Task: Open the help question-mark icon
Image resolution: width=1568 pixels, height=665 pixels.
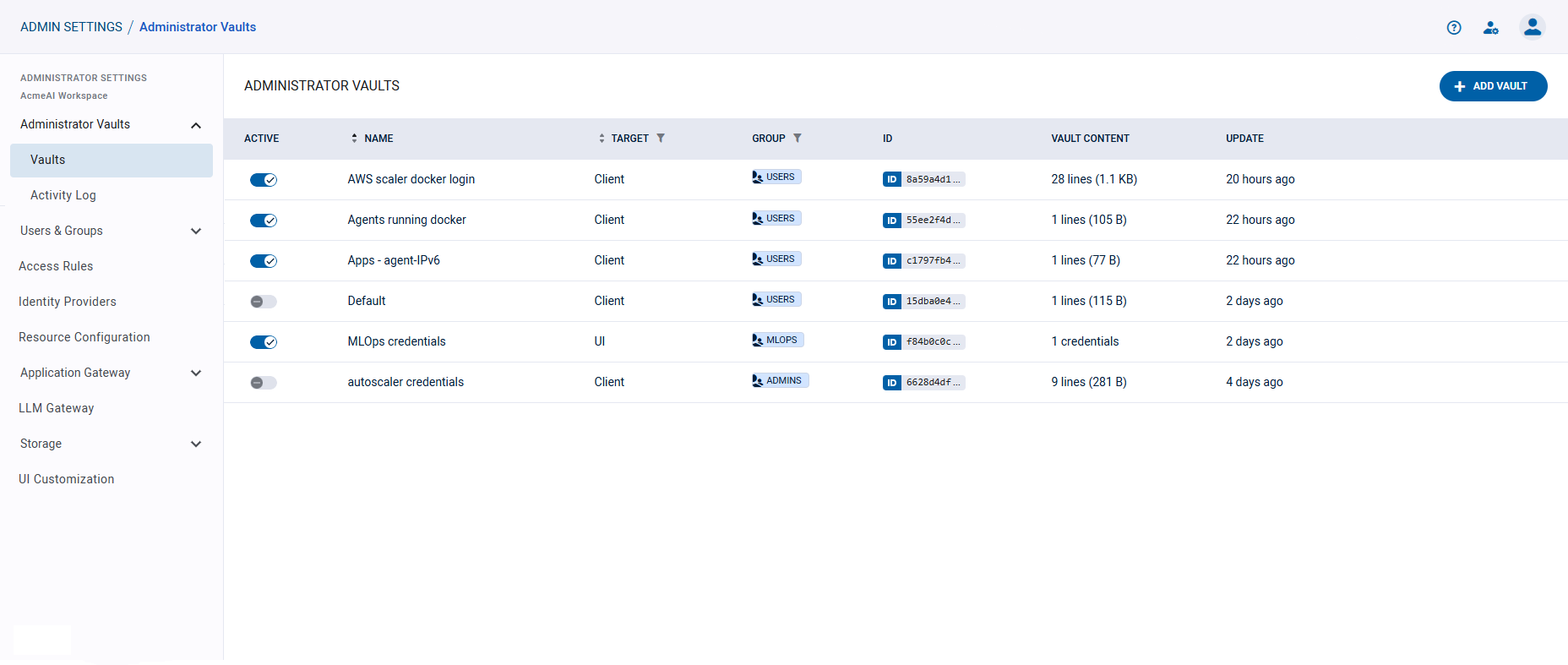Action: tap(1454, 28)
